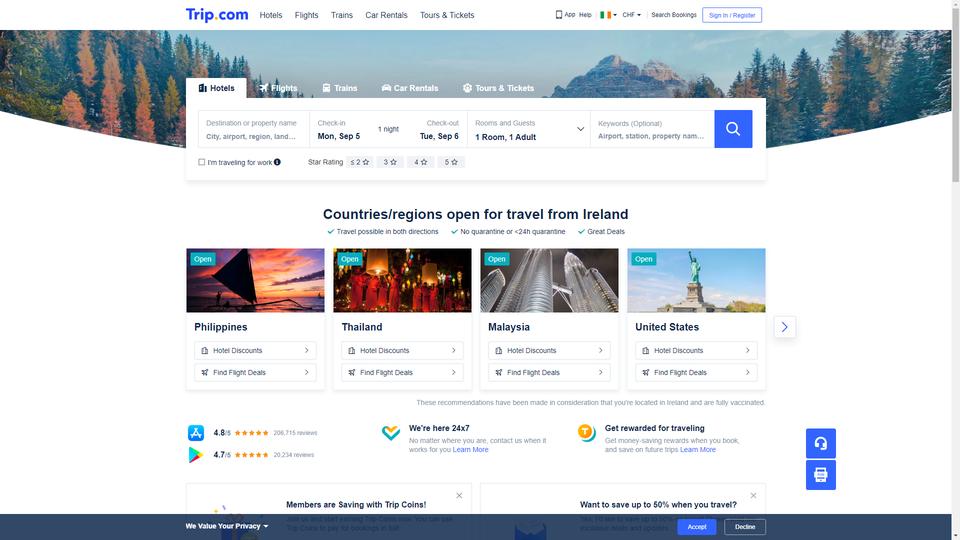Screen dimensions: 960x540
Task: Click the United States Statue of Liberty thumbnail
Action: coord(696,280)
